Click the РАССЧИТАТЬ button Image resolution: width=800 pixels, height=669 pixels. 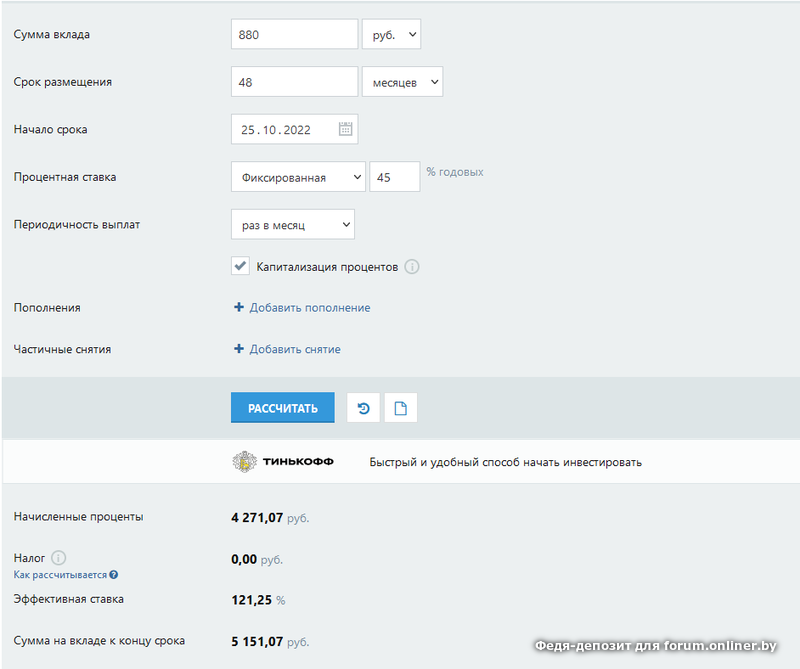point(283,407)
